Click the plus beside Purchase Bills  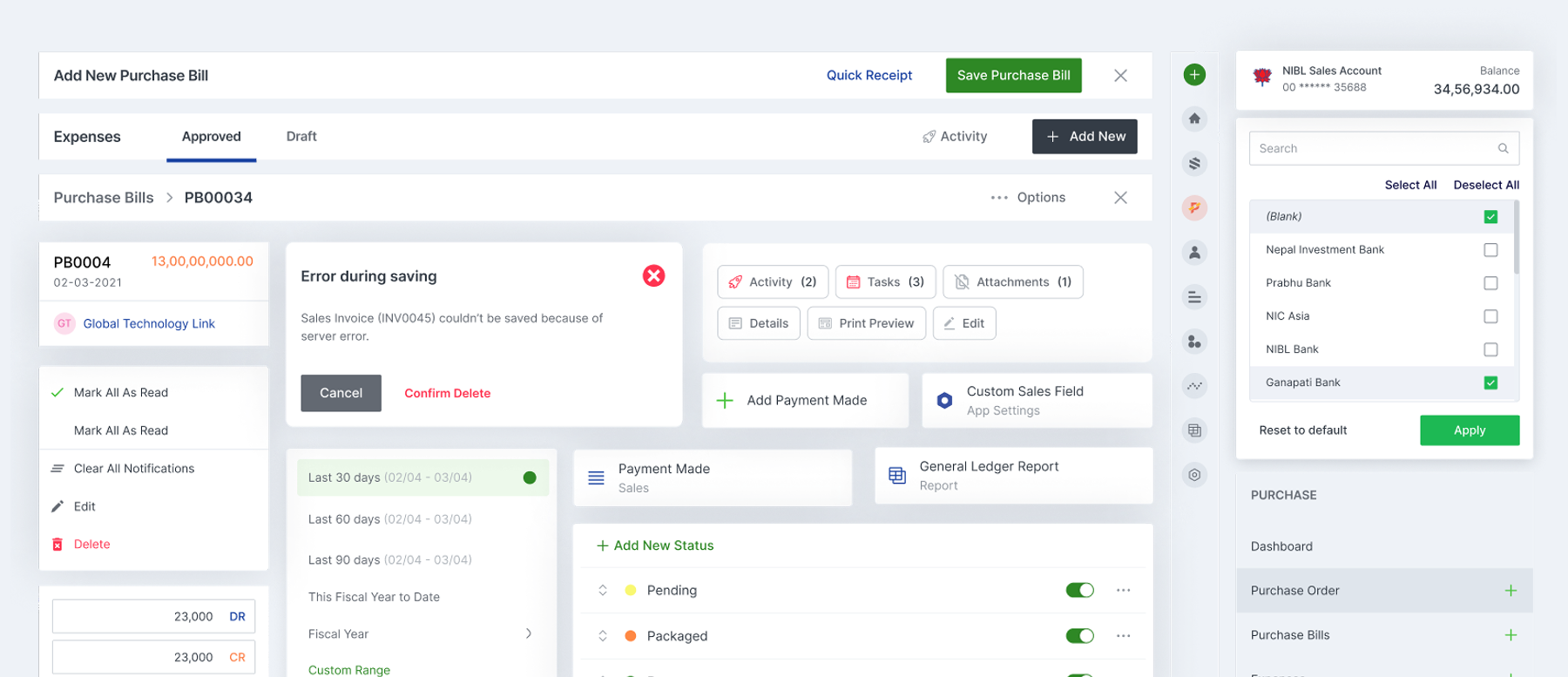pos(1511,635)
